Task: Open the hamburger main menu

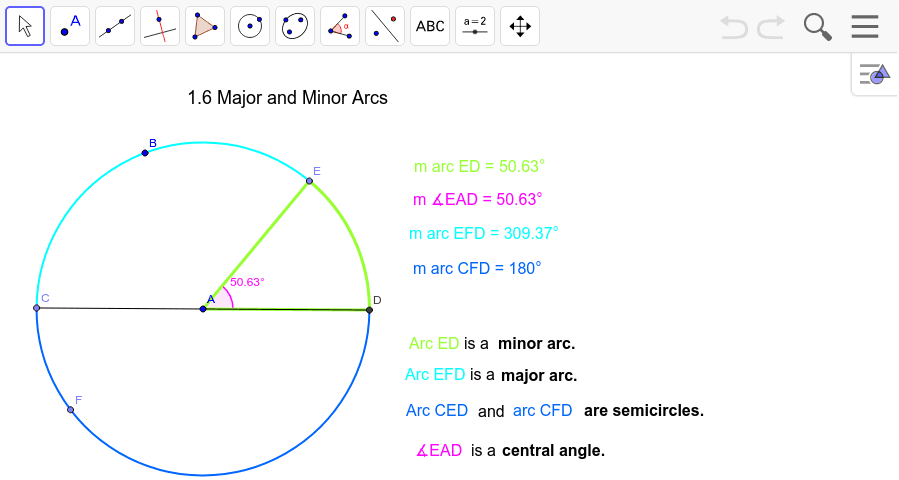Action: 865,26
